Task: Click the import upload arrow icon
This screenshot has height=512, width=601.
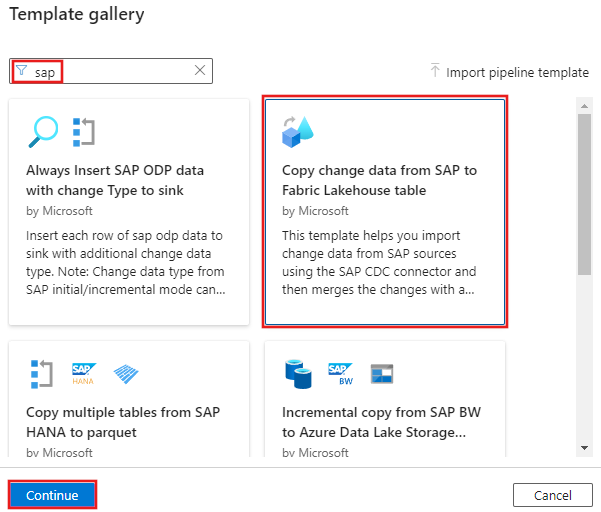Action: pyautogui.click(x=435, y=70)
